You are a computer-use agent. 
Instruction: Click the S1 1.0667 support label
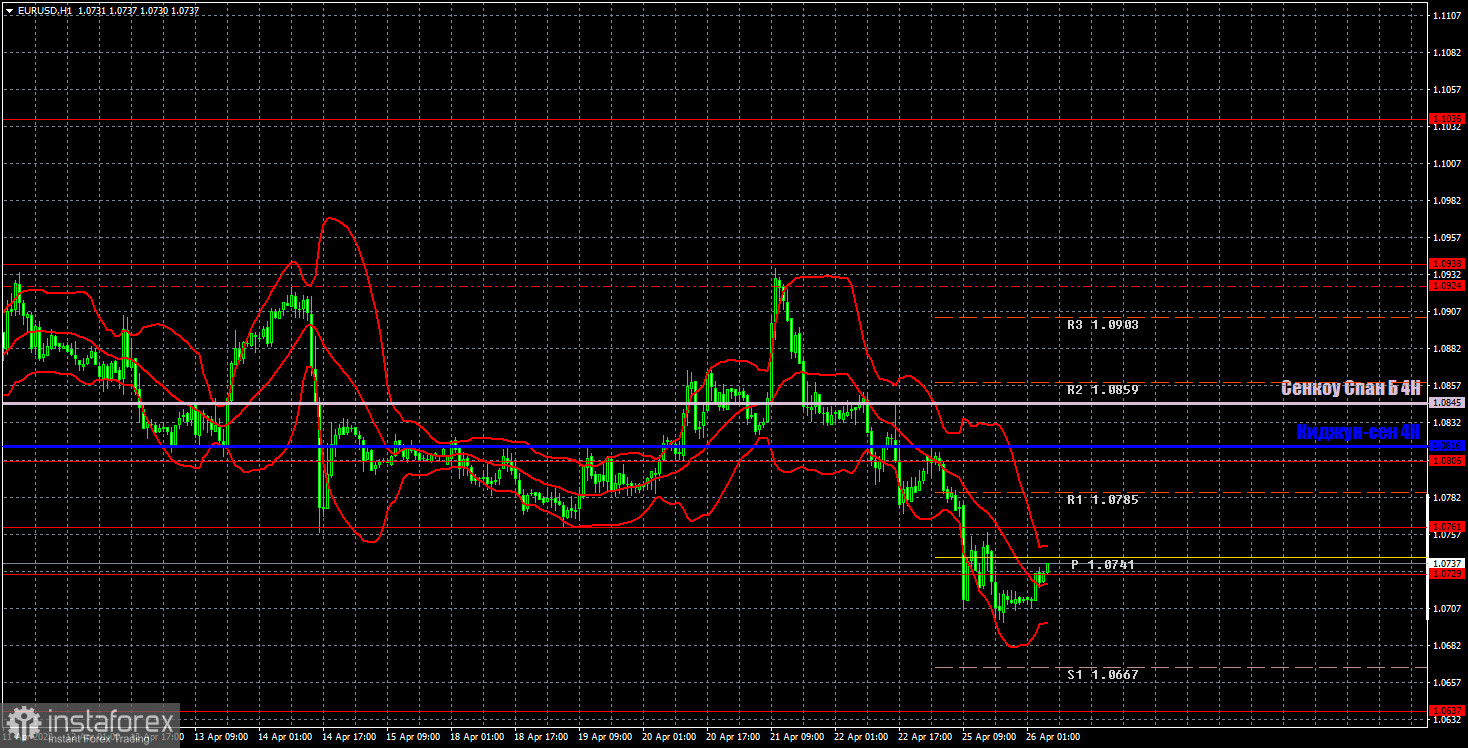point(1102,675)
